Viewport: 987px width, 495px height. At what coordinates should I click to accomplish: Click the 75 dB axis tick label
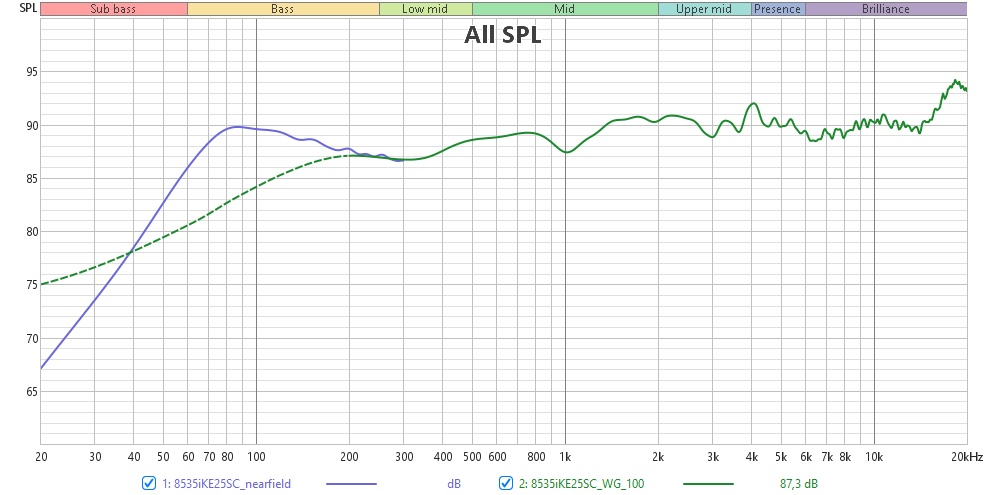tap(31, 285)
